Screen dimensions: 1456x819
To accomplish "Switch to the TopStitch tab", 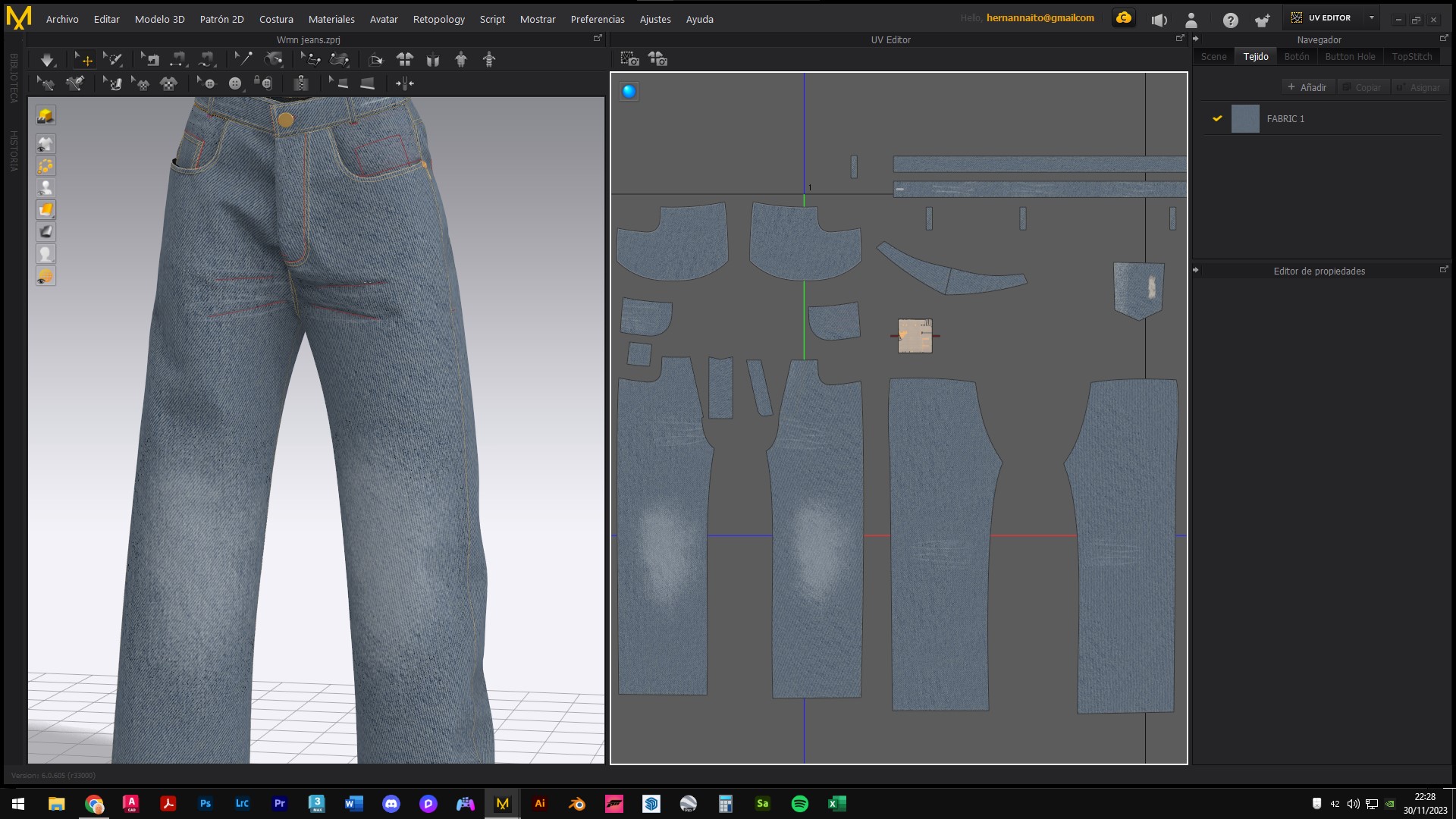I will [x=1411, y=57].
